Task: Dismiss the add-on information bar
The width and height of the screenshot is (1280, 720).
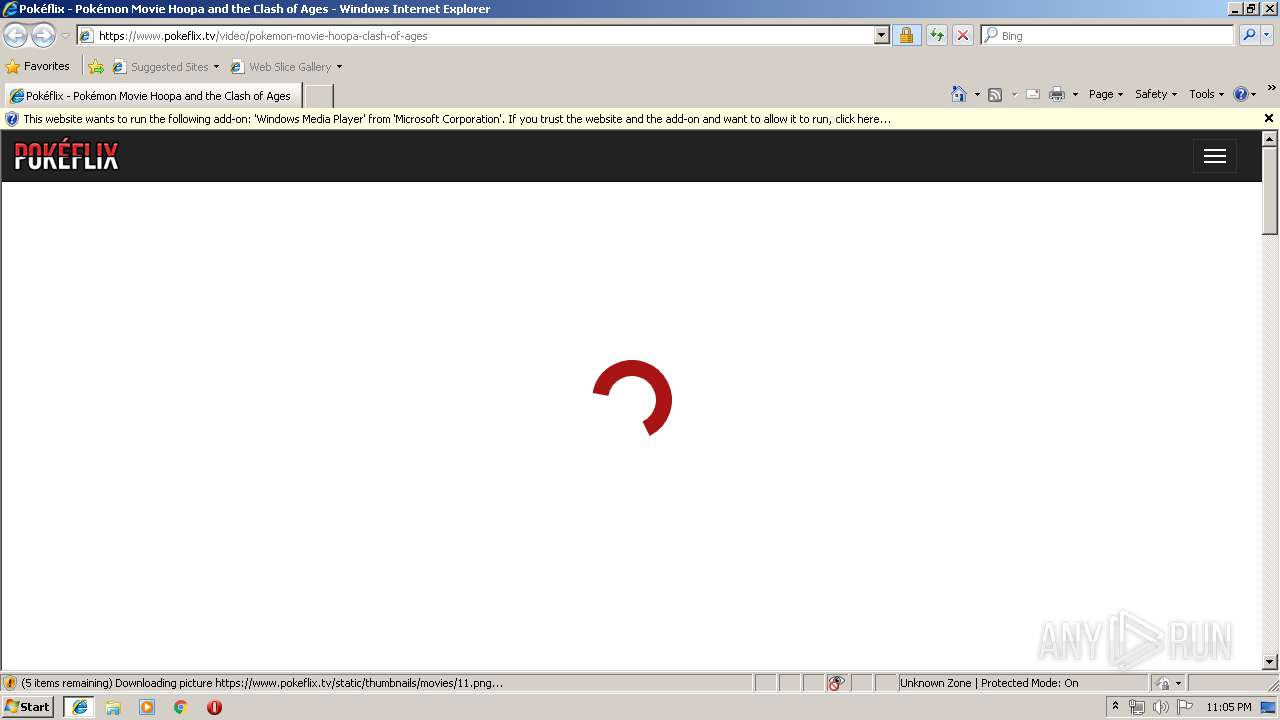Action: pos(1269,119)
